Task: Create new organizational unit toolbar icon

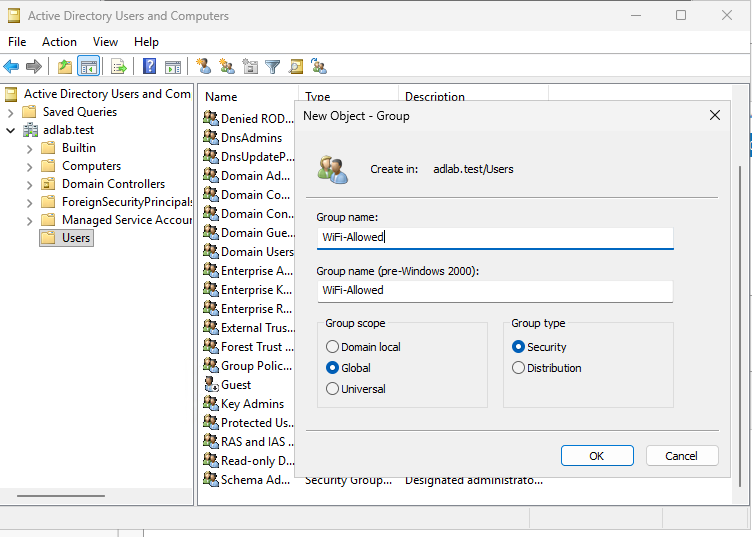Action: [x=250, y=66]
